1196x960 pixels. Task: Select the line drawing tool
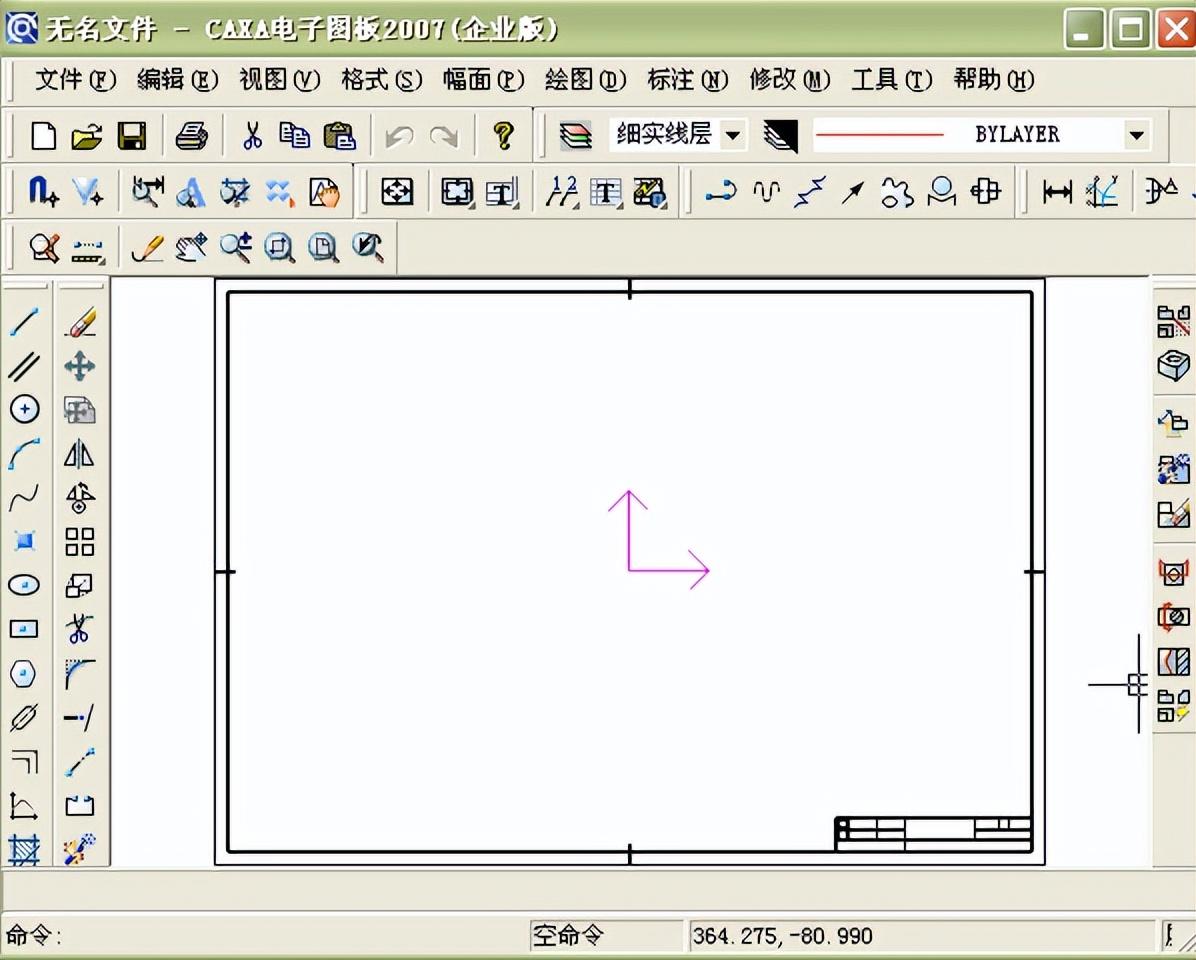click(24, 322)
